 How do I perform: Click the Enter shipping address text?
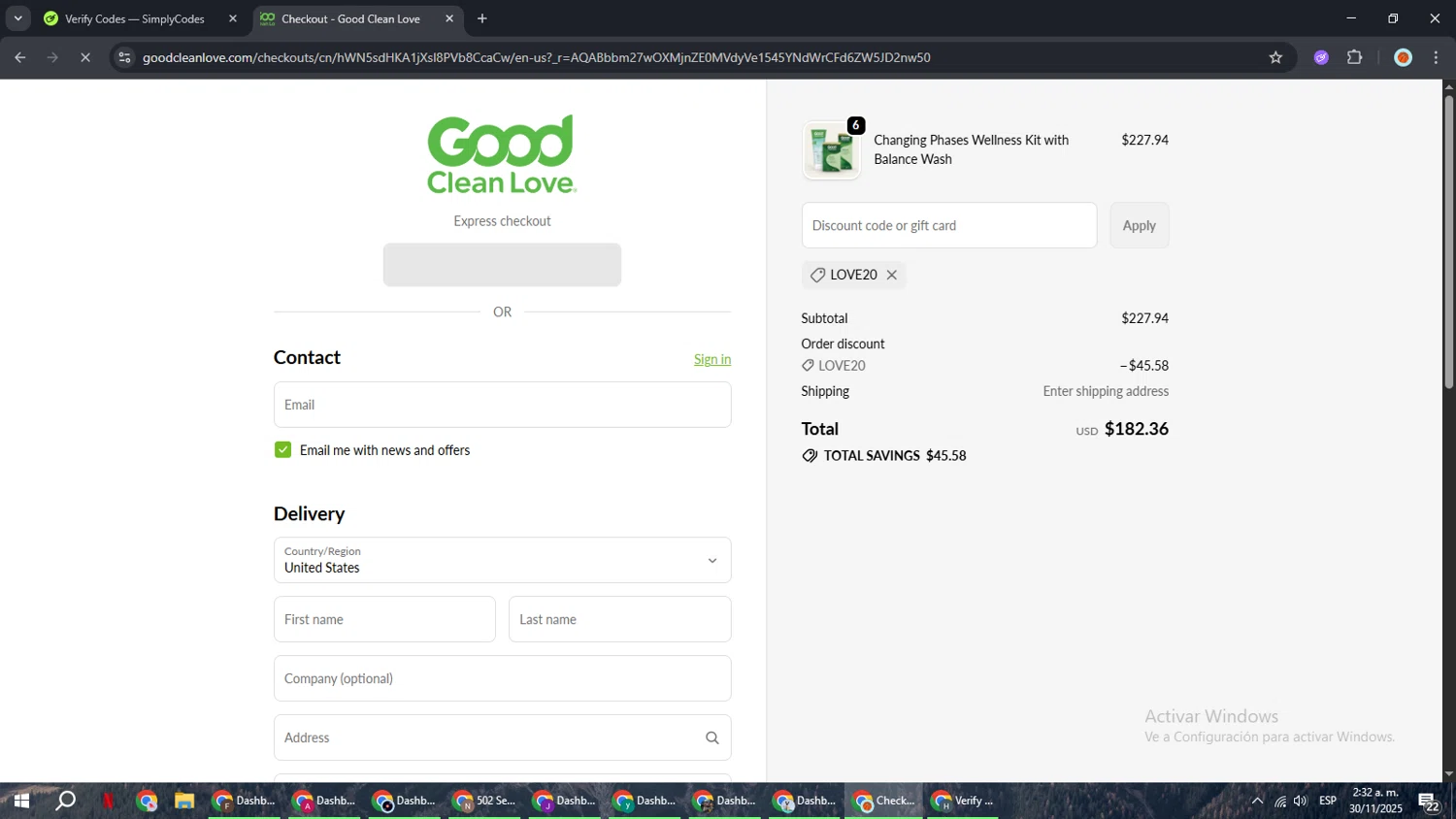pyautogui.click(x=1106, y=391)
